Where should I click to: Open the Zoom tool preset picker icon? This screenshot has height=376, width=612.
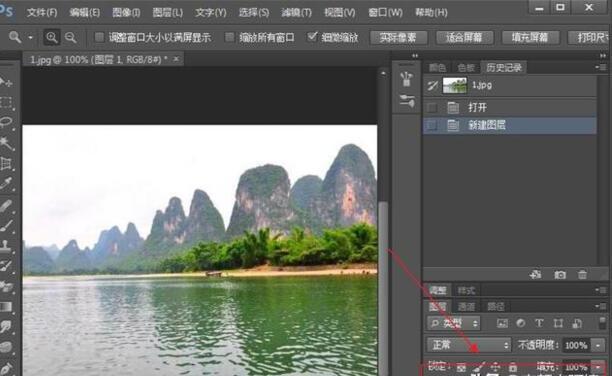point(15,37)
